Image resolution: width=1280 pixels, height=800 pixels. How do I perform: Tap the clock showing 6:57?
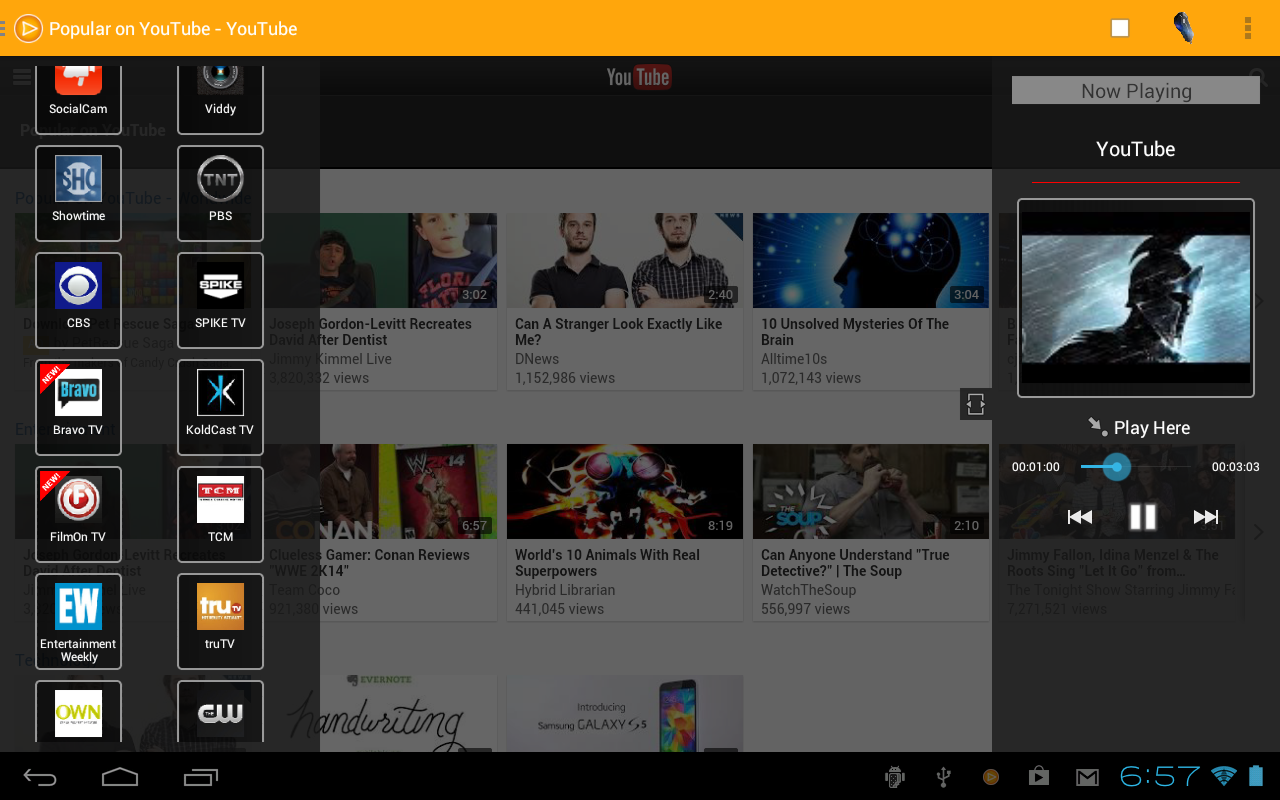click(1160, 776)
